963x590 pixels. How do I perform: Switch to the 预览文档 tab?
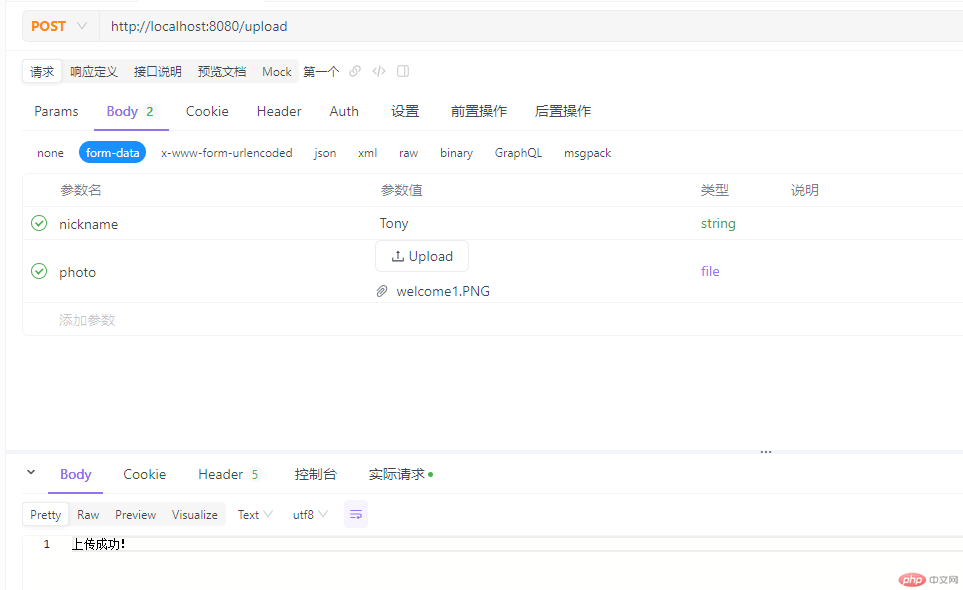[x=222, y=71]
